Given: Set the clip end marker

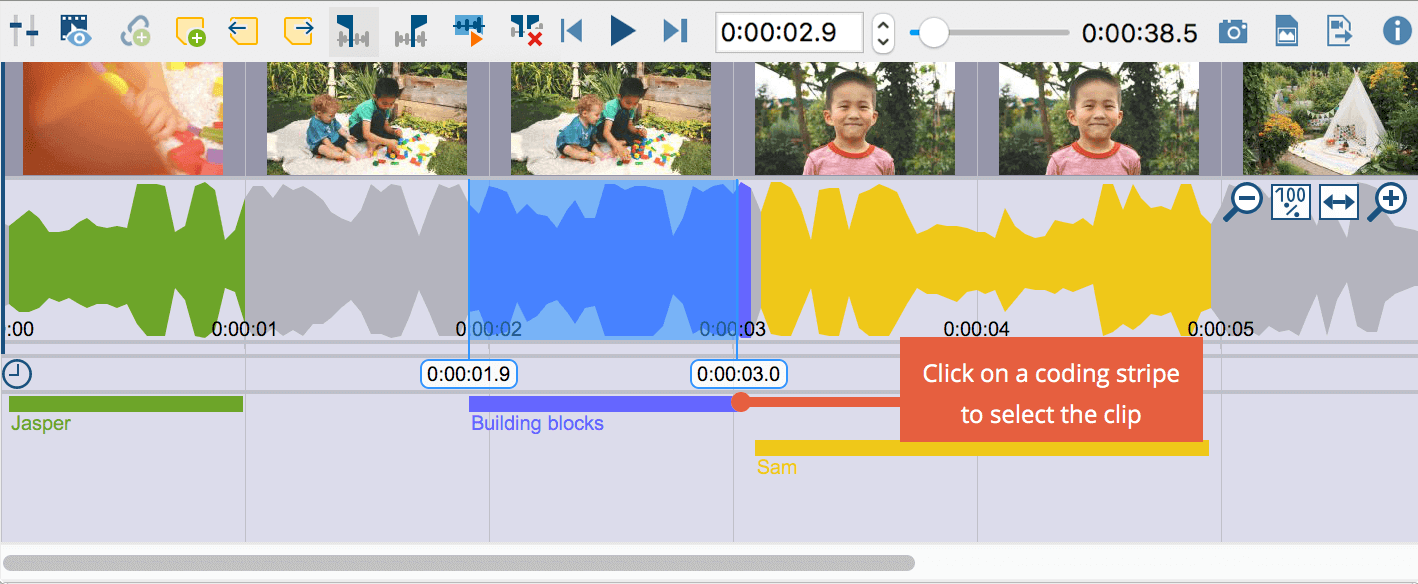Looking at the screenshot, I should [x=411, y=31].
